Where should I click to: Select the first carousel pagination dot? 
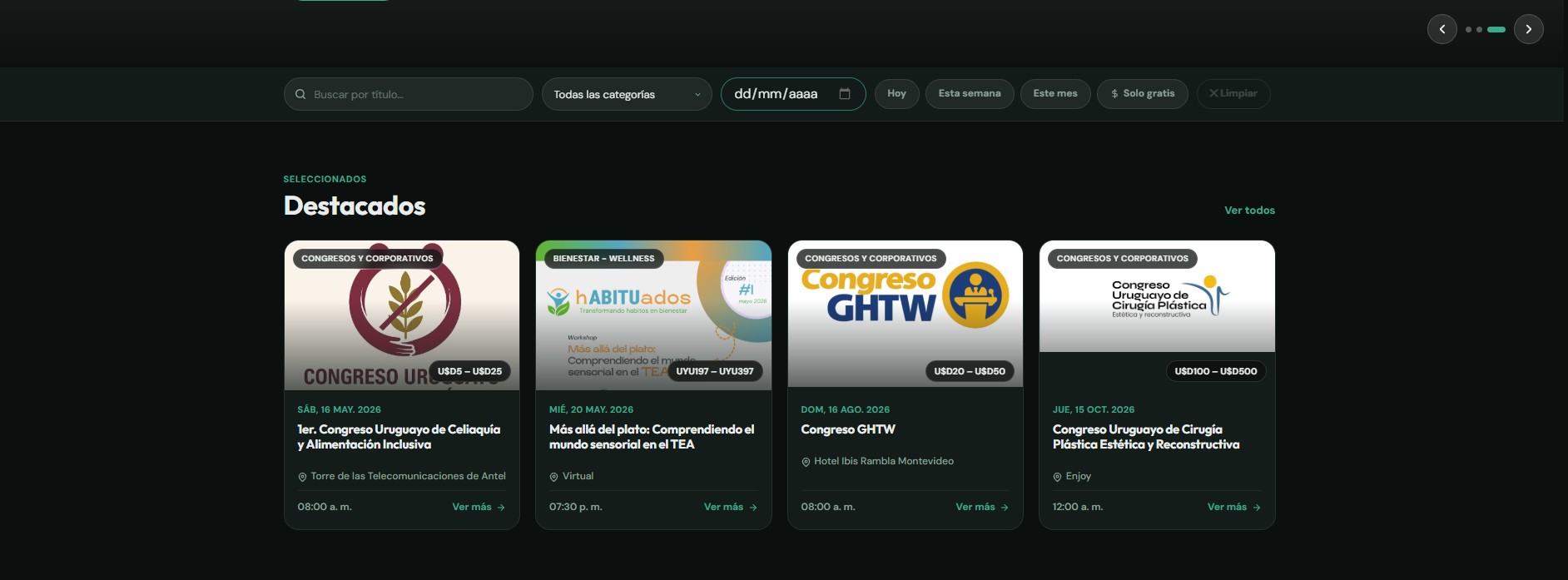coord(1468,29)
